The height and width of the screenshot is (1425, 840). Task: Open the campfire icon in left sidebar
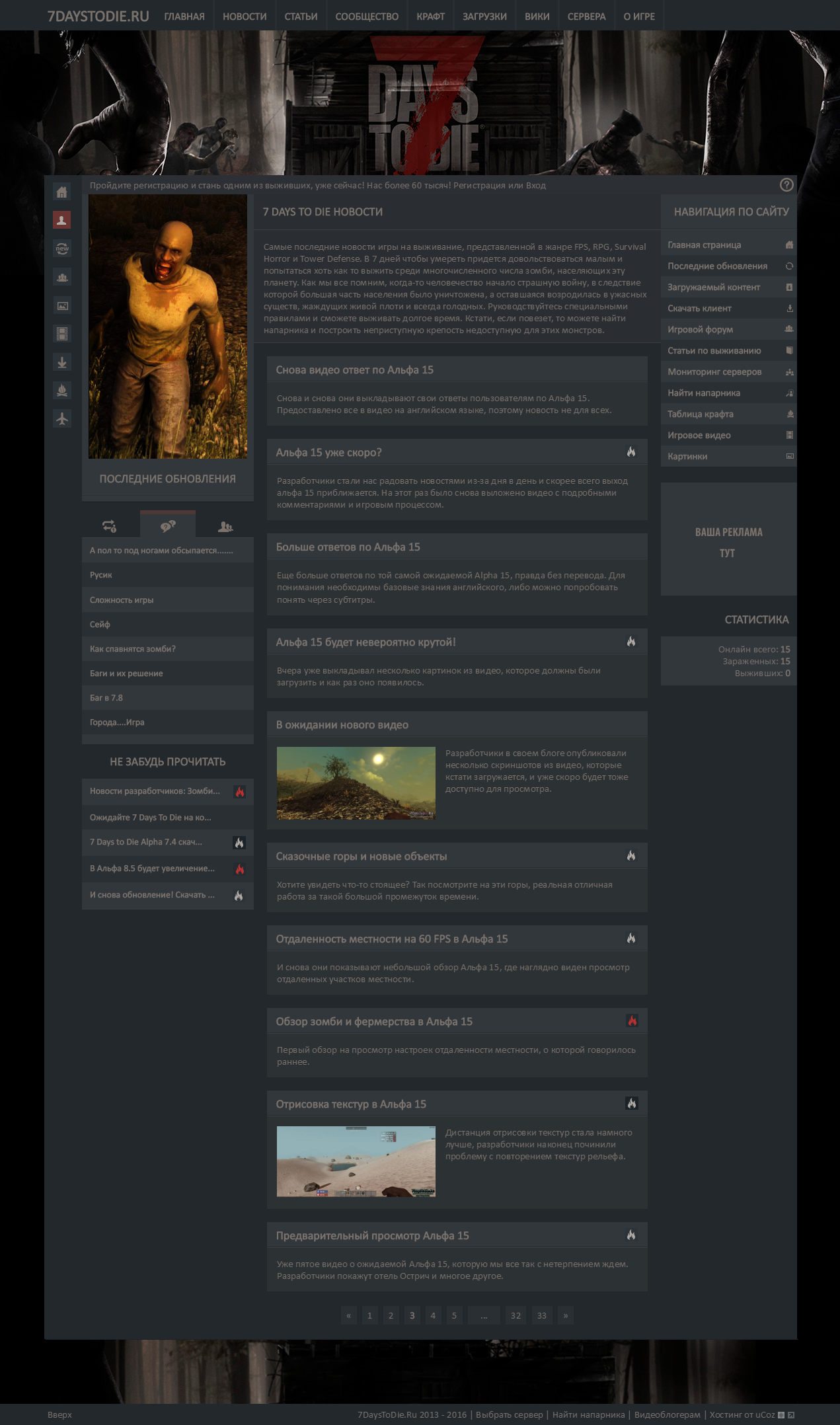pyautogui.click(x=61, y=390)
